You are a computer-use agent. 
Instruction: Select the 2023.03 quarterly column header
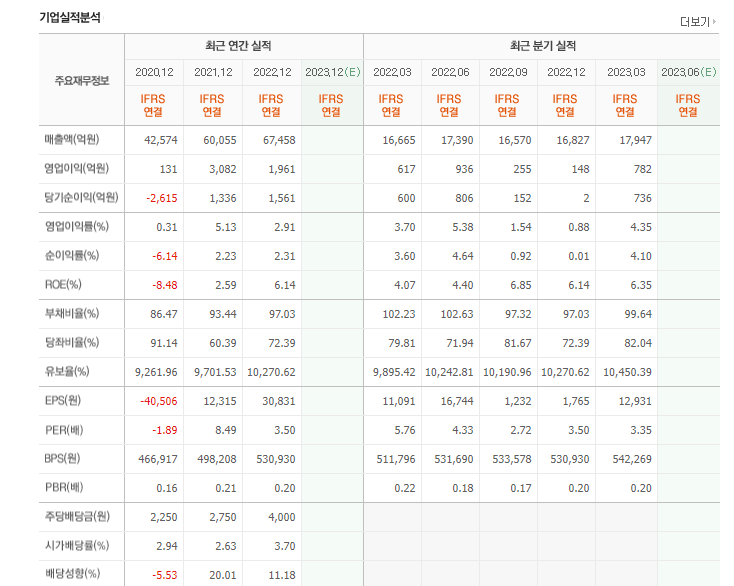[626, 72]
